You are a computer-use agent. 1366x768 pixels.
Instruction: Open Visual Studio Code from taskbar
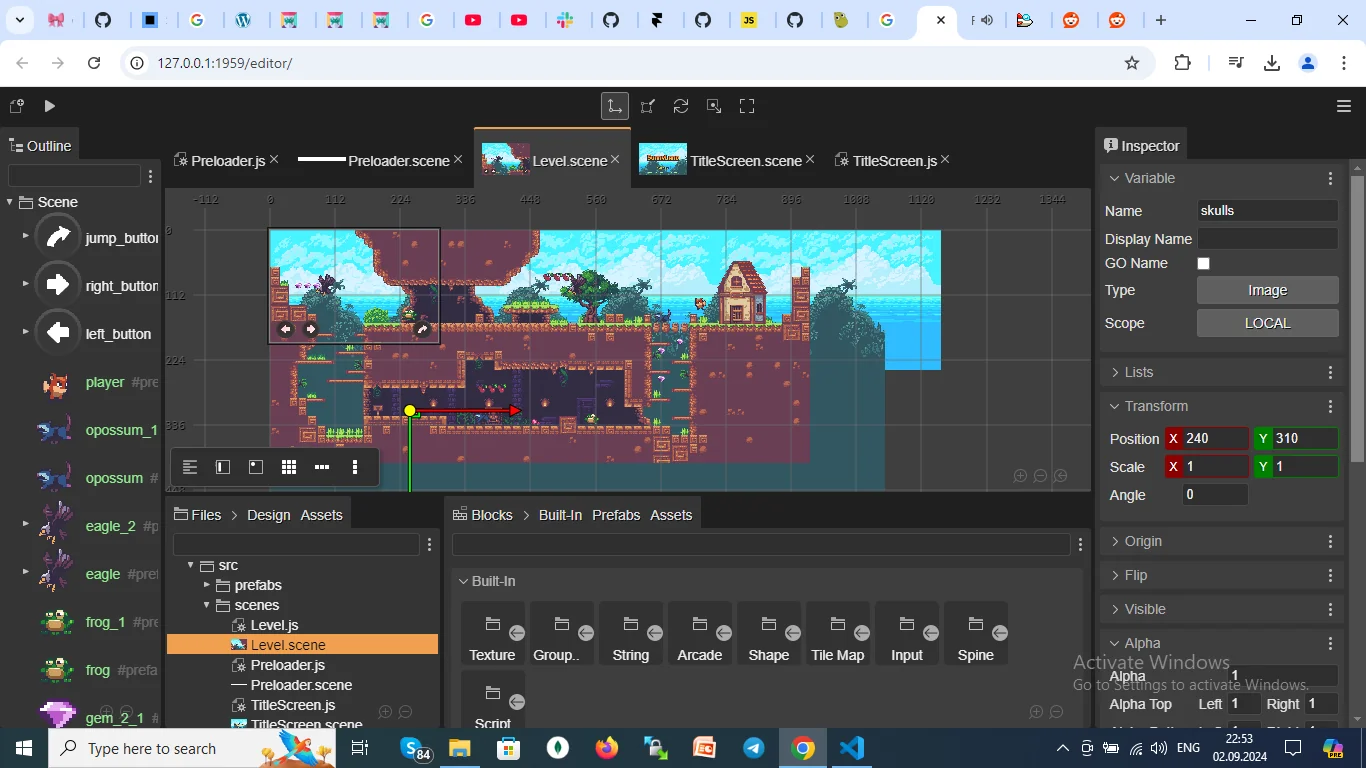point(851,748)
